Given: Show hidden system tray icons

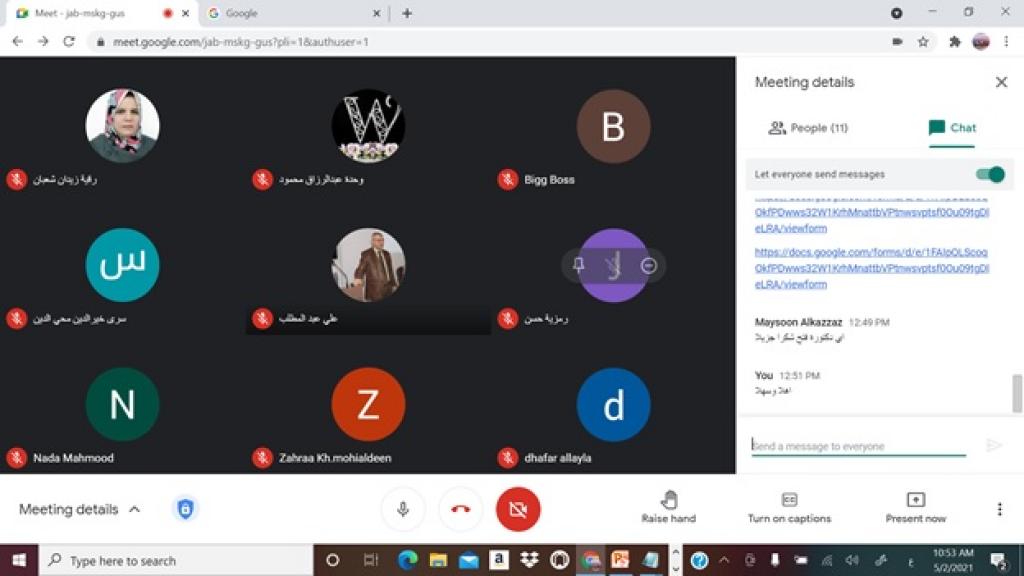Looking at the screenshot, I should pos(724,560).
